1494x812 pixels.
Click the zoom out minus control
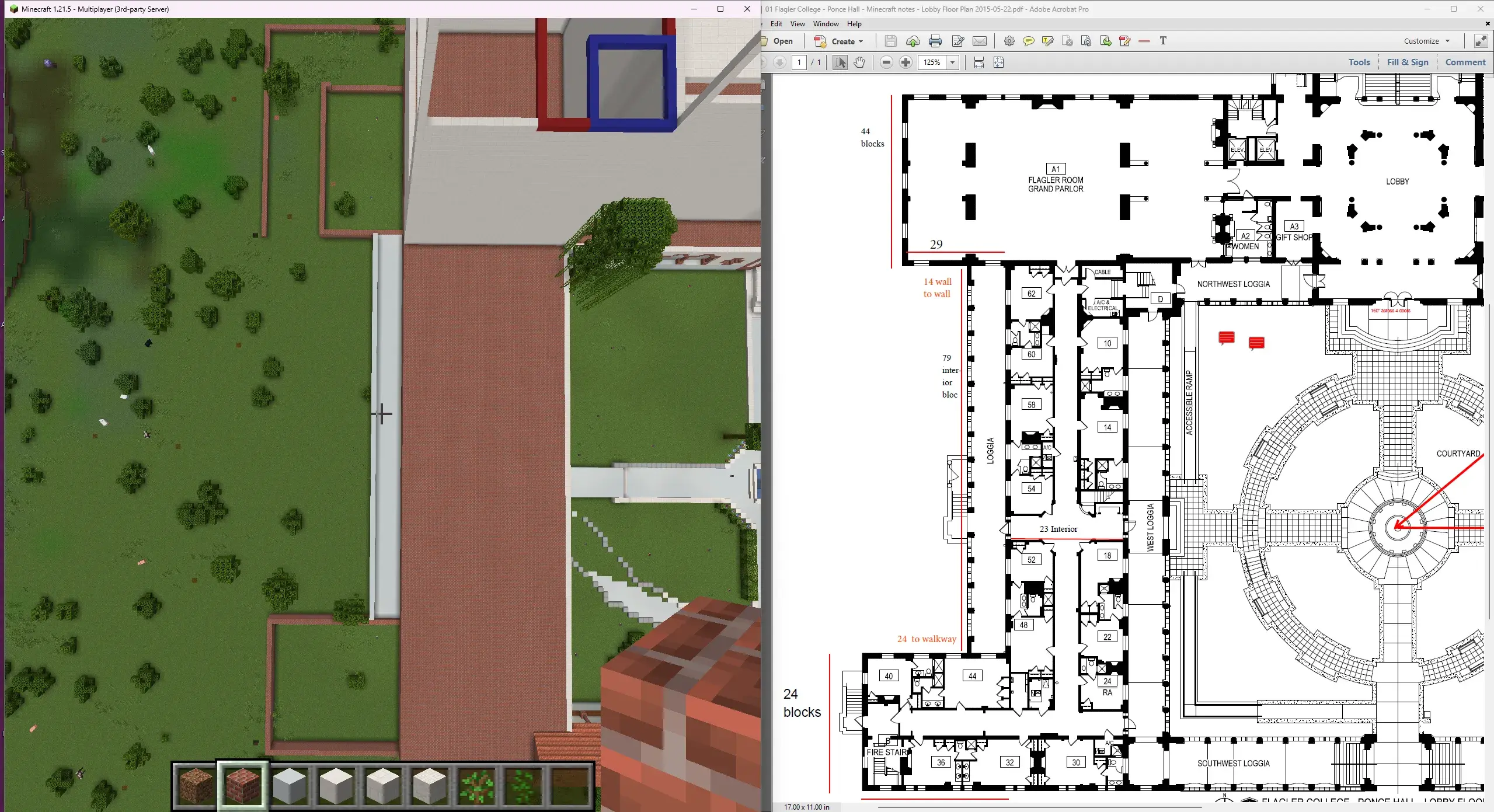coord(886,62)
